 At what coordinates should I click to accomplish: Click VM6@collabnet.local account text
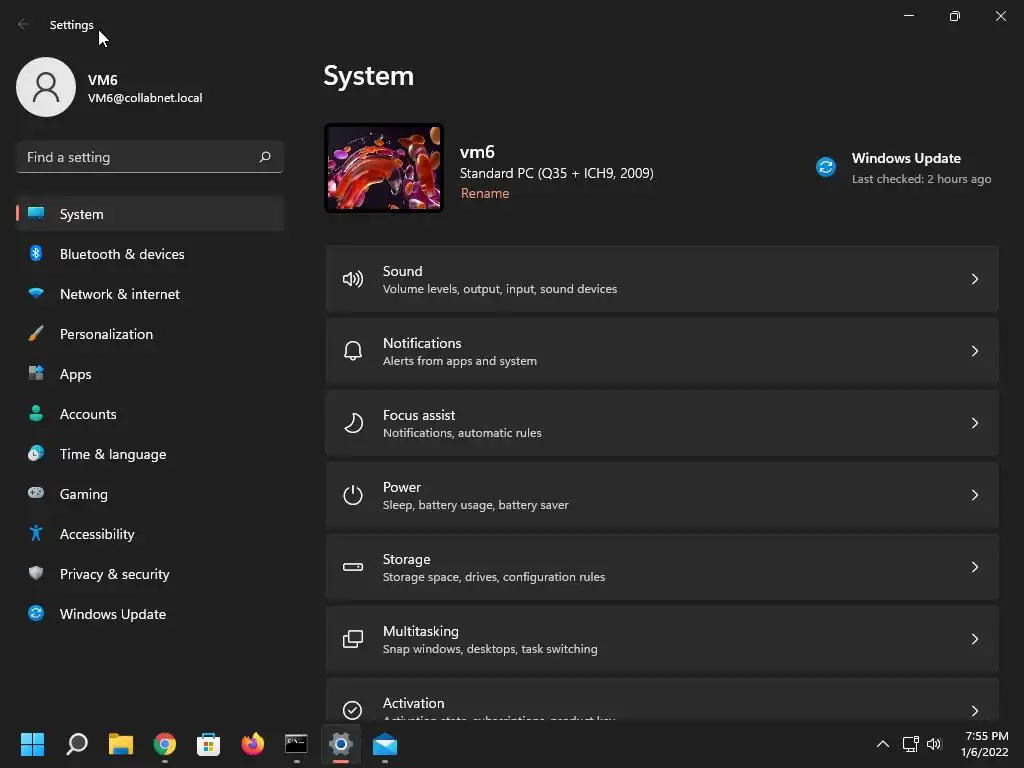click(x=145, y=98)
